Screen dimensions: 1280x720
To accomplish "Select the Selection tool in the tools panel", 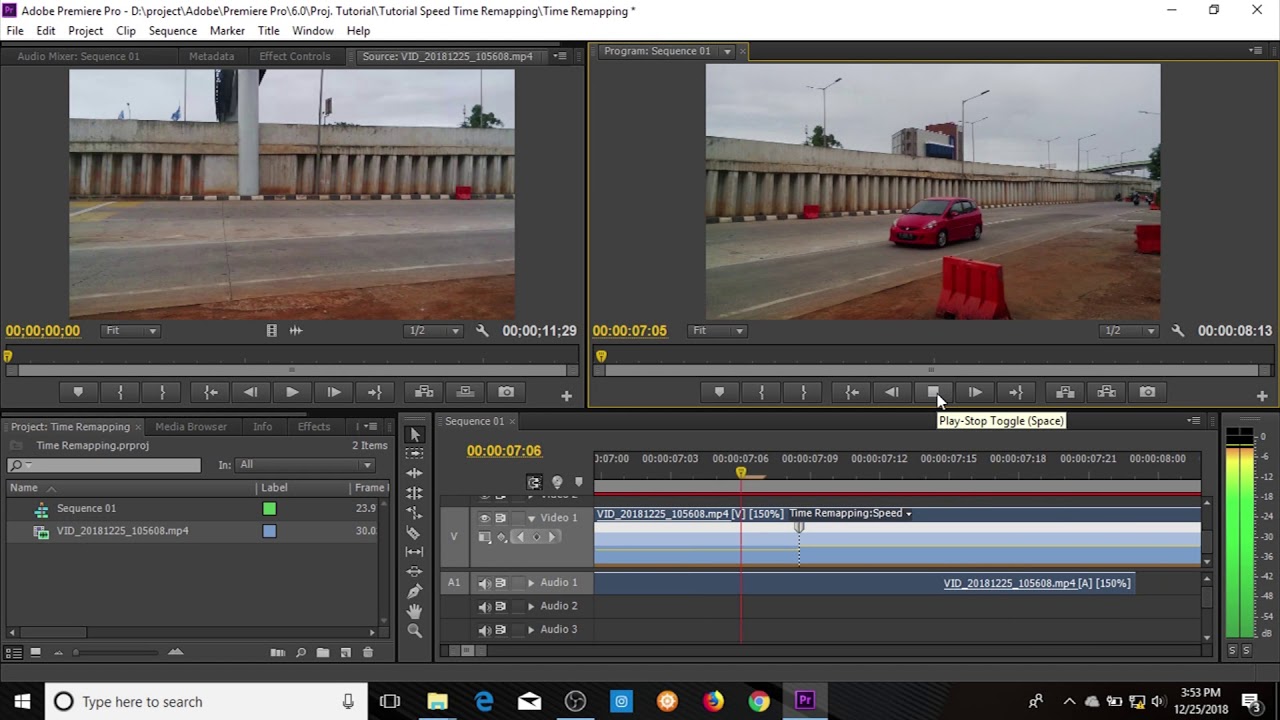I will click(415, 434).
